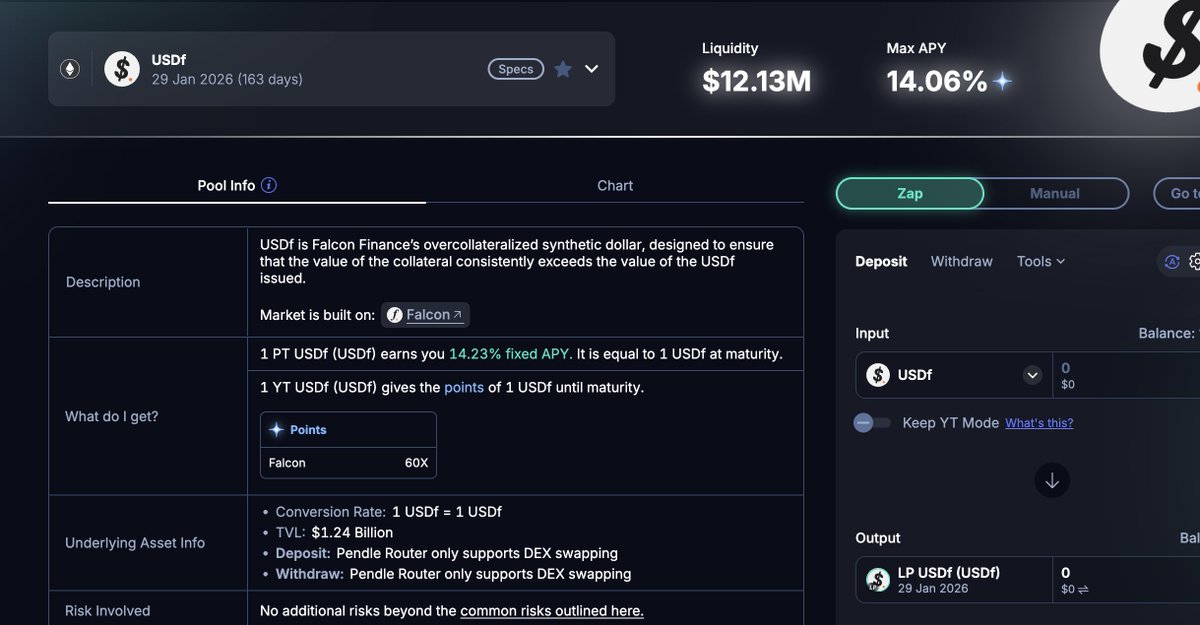
Task: Open the Specs badge
Action: (516, 69)
